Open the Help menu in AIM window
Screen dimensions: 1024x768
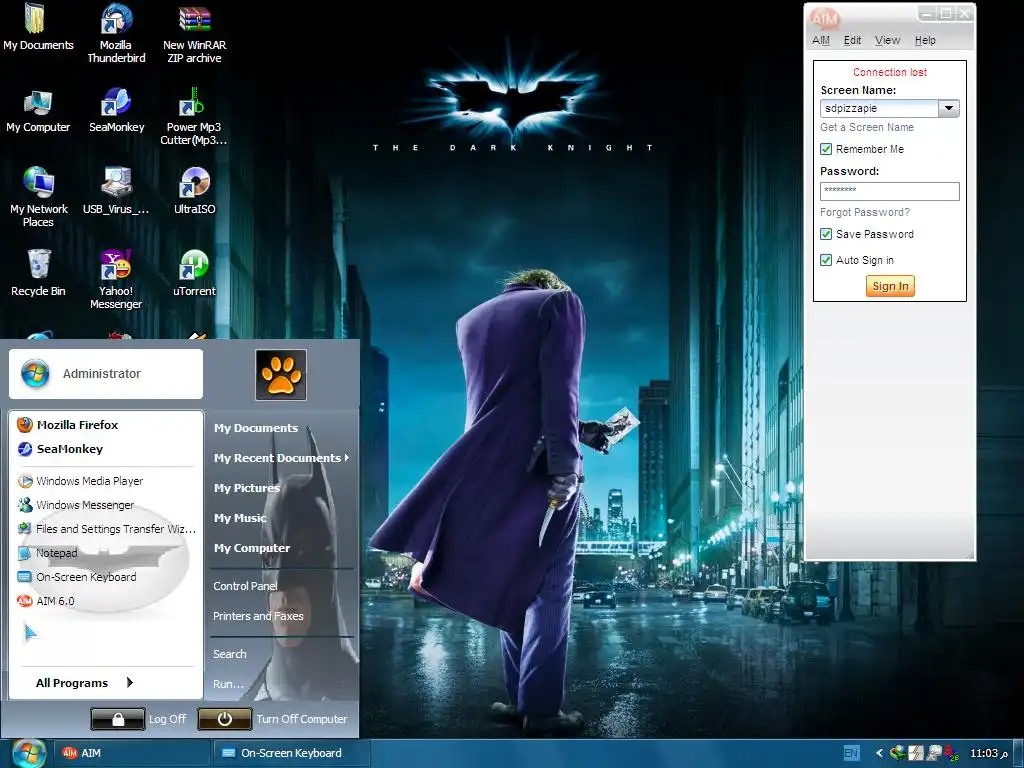(925, 40)
